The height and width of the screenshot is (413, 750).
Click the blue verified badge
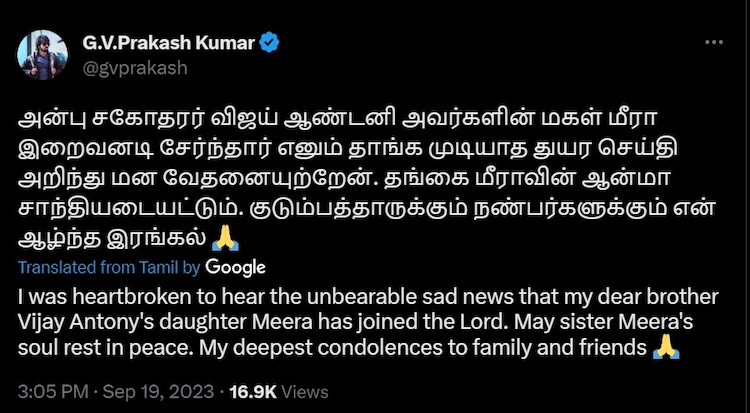(270, 43)
